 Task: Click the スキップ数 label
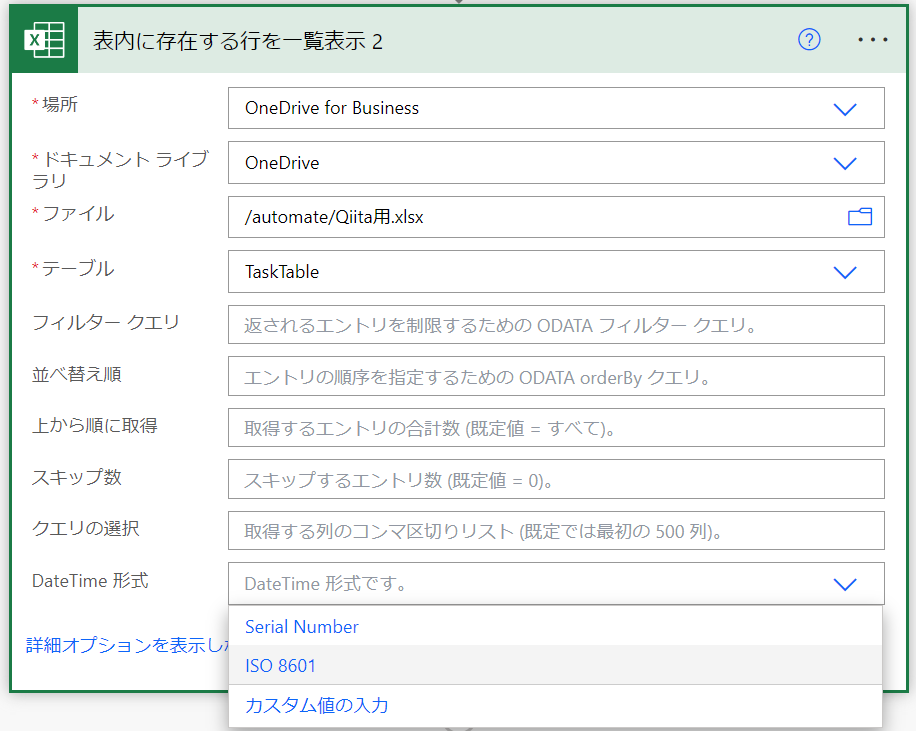[77, 477]
